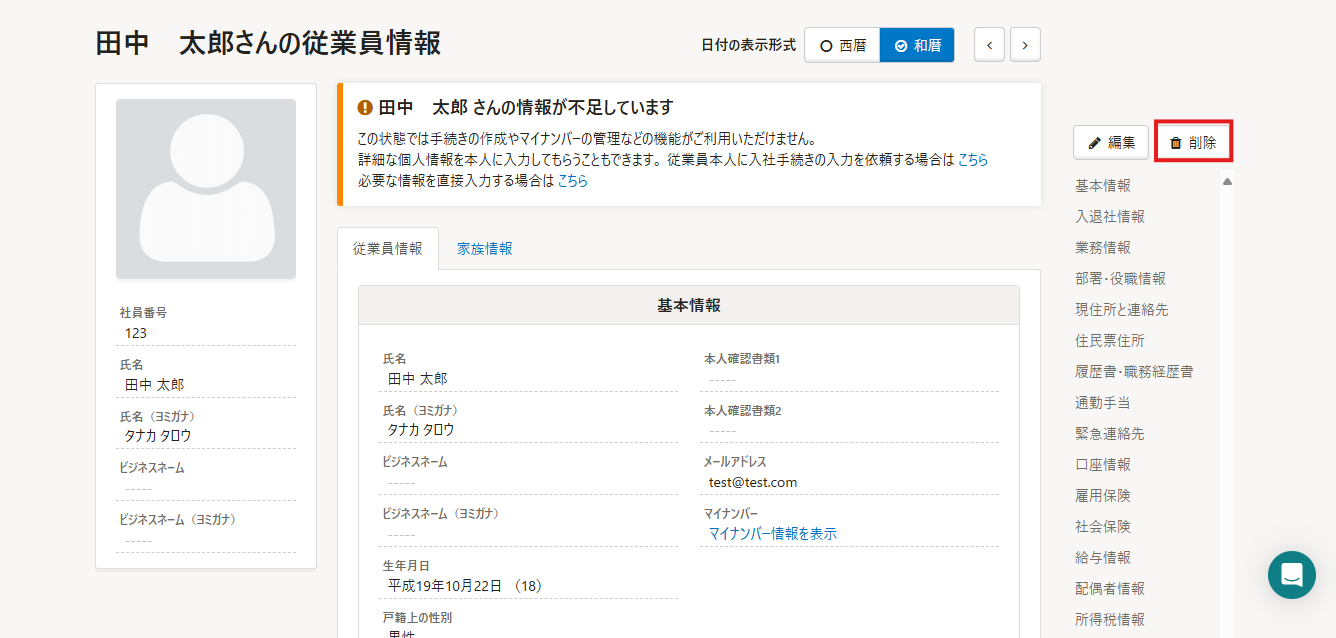Jump to 入退社情報 in the side navigation
Screen dimensions: 1336x638
pyautogui.click(x=1110, y=217)
